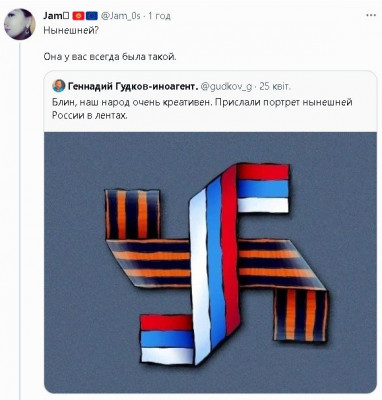Click the Kyrgyzstan flag emoji beside Jam
The image size is (382, 400).
click(x=78, y=16)
